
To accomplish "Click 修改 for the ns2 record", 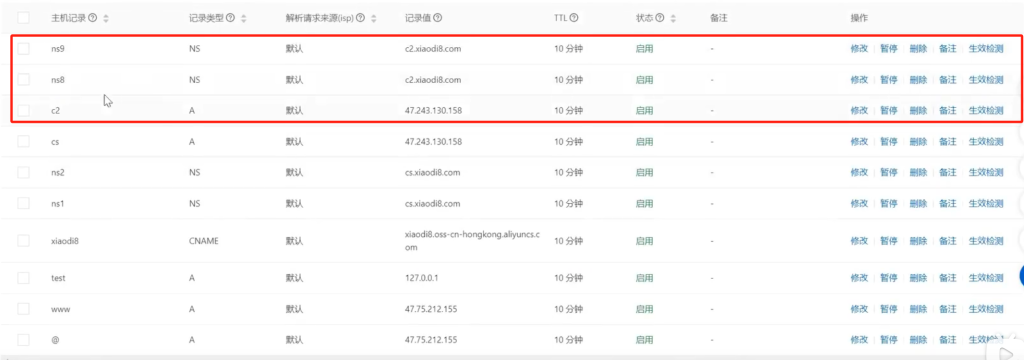I will 859,172.
